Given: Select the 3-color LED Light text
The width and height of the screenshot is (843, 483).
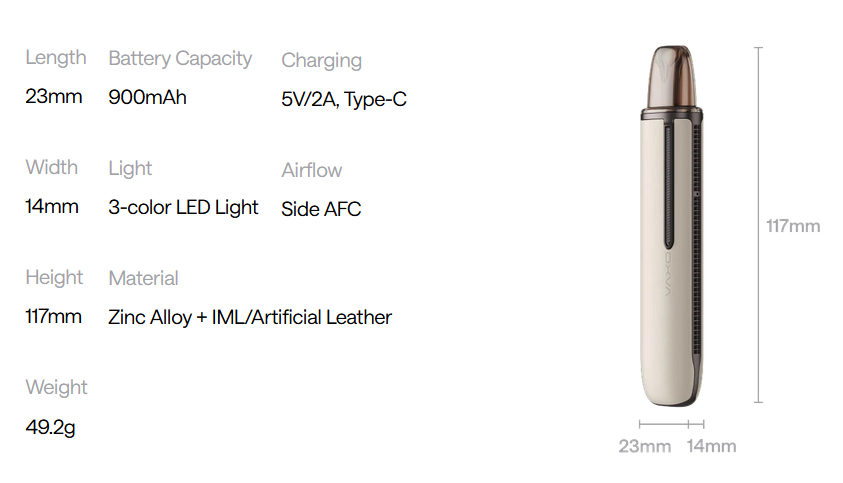Looking at the screenshot, I should (183, 208).
